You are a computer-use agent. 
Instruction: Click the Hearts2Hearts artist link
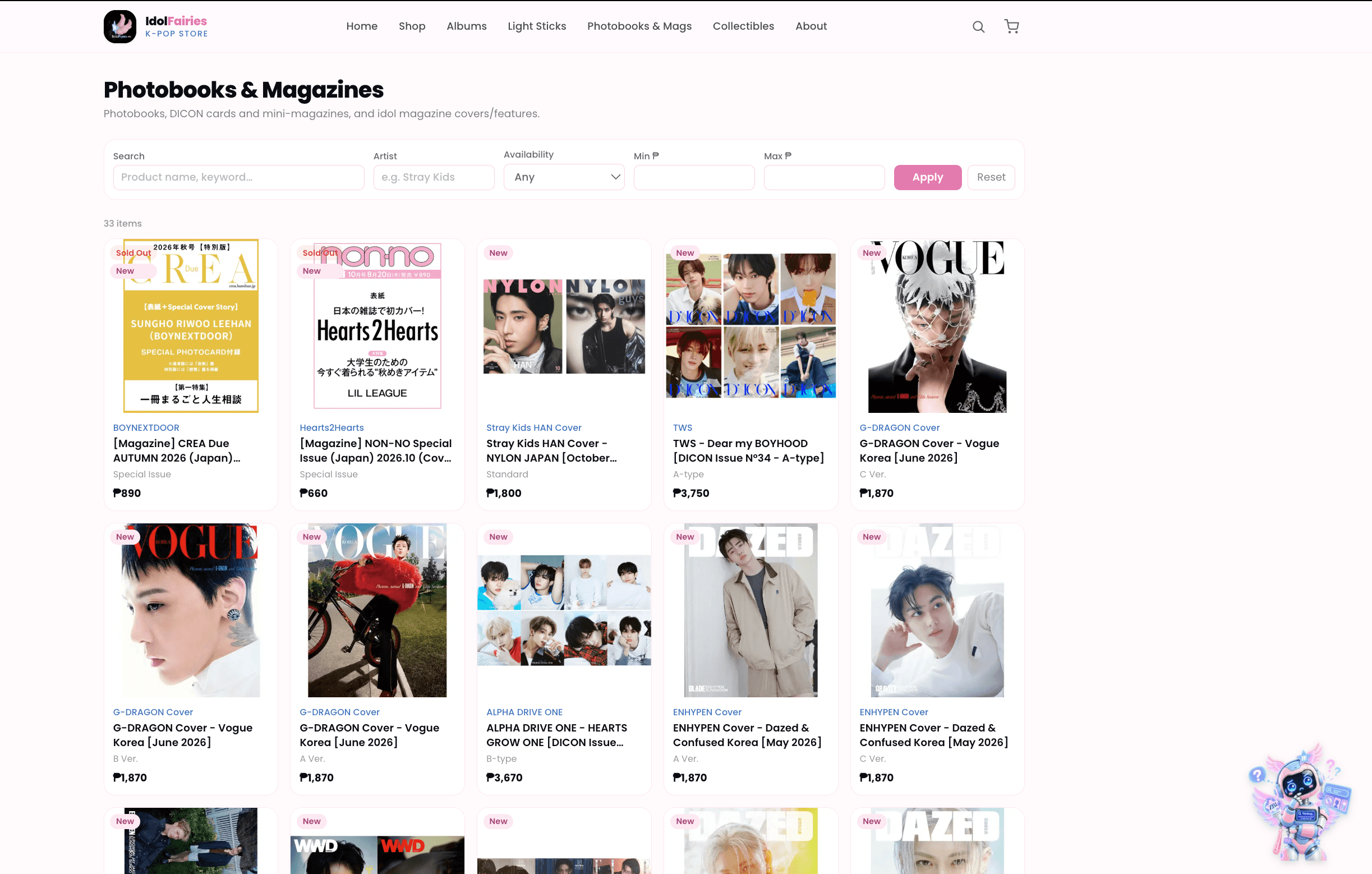click(332, 427)
